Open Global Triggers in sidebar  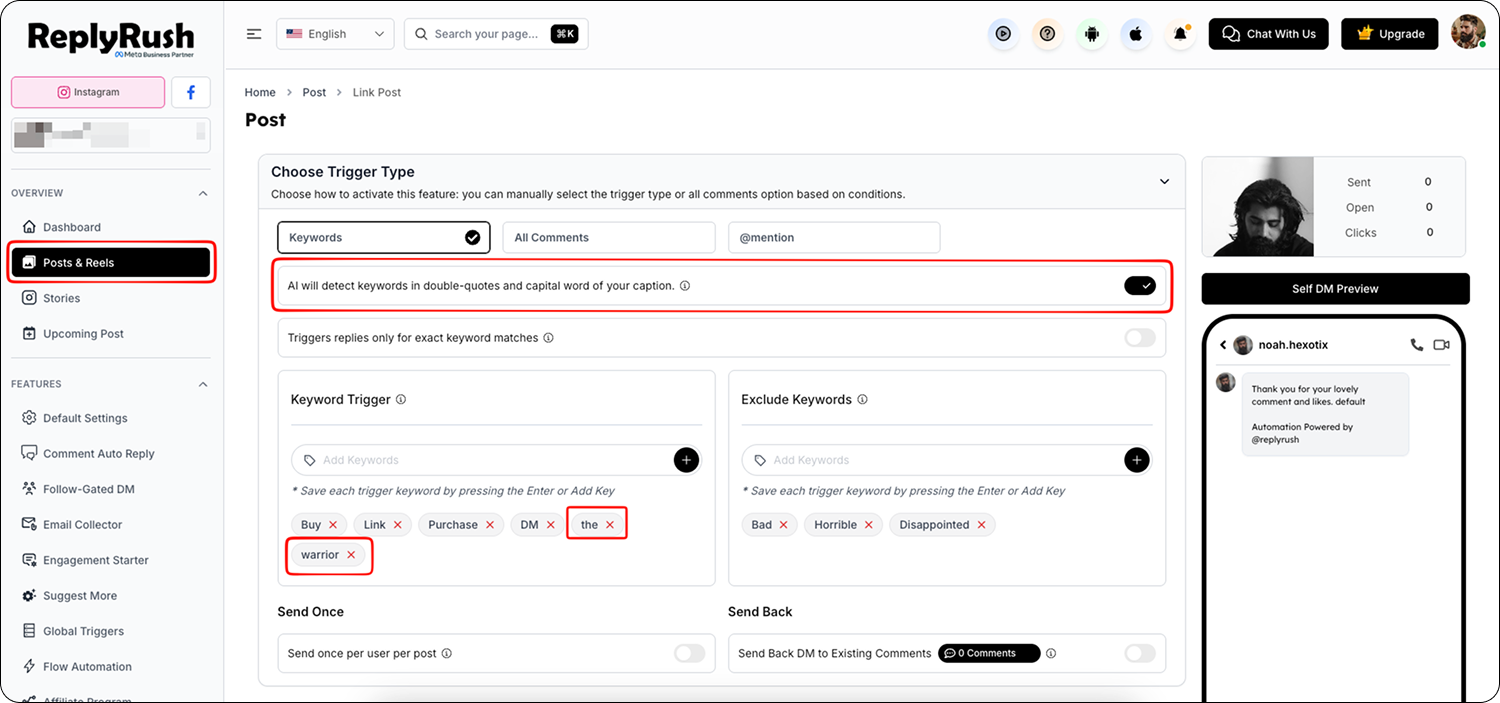pos(111,631)
